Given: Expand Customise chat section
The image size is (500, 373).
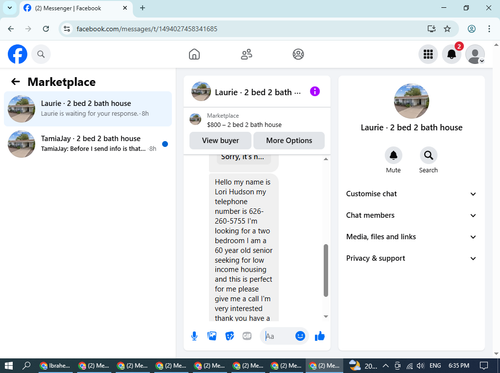Looking at the screenshot, I should point(411,194).
